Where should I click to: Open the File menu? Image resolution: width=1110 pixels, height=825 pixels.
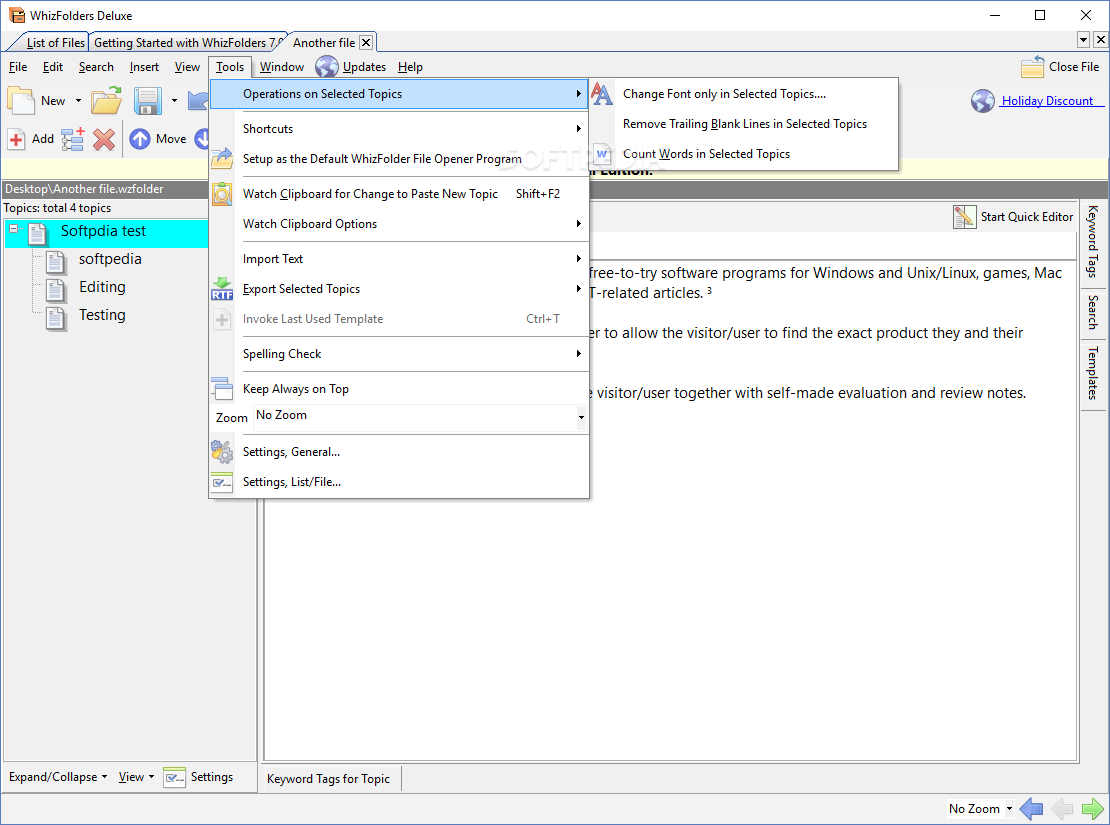click(18, 67)
